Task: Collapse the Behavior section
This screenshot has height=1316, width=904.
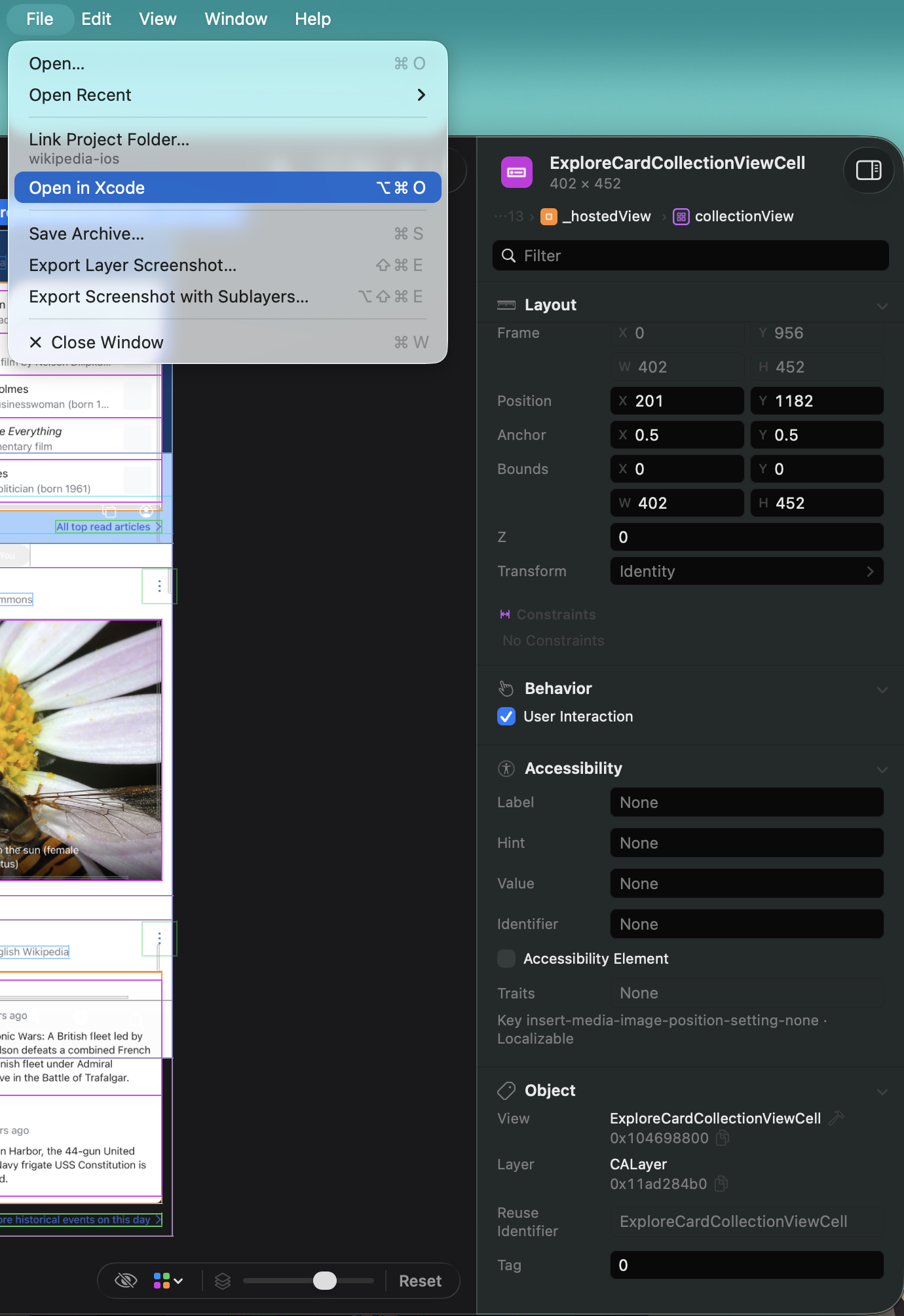Action: pyautogui.click(x=882, y=689)
